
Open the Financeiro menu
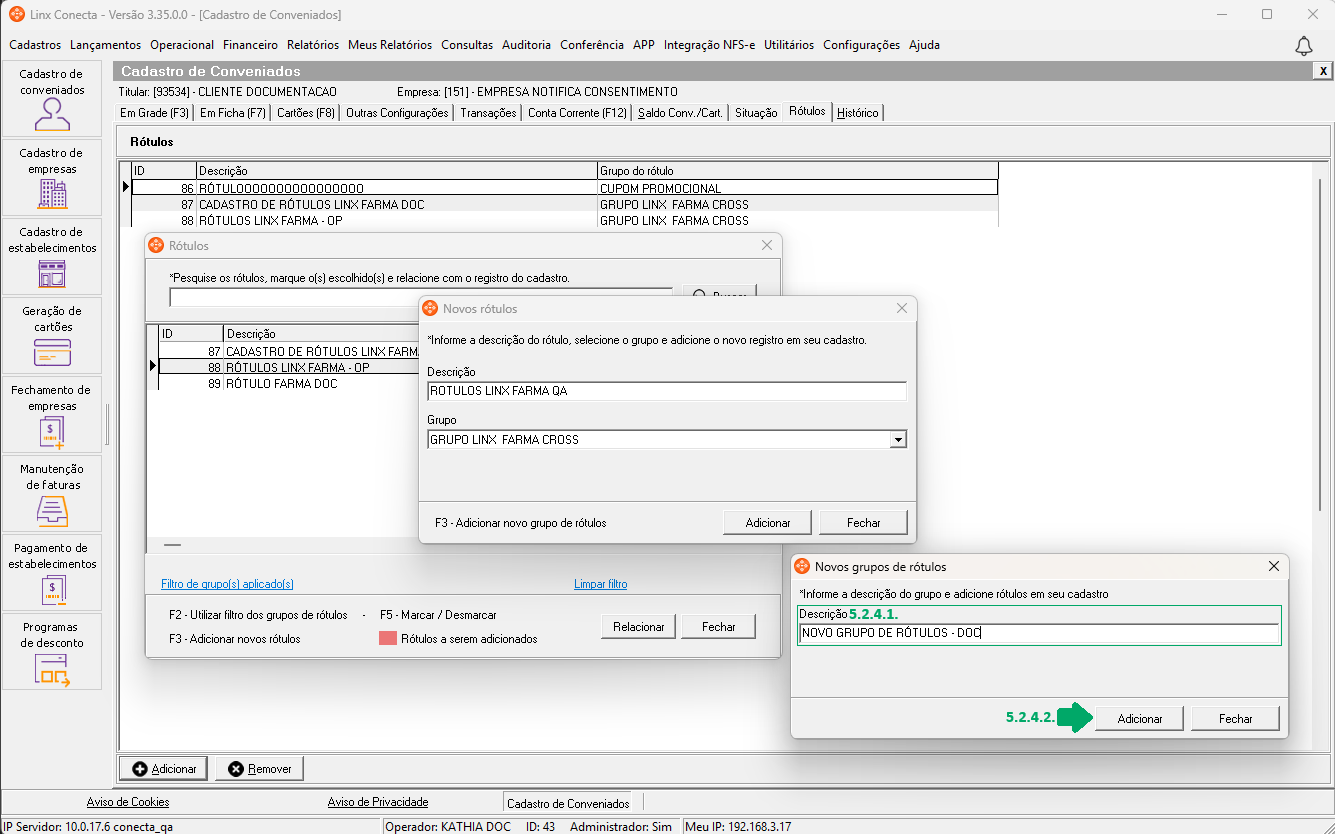(251, 45)
